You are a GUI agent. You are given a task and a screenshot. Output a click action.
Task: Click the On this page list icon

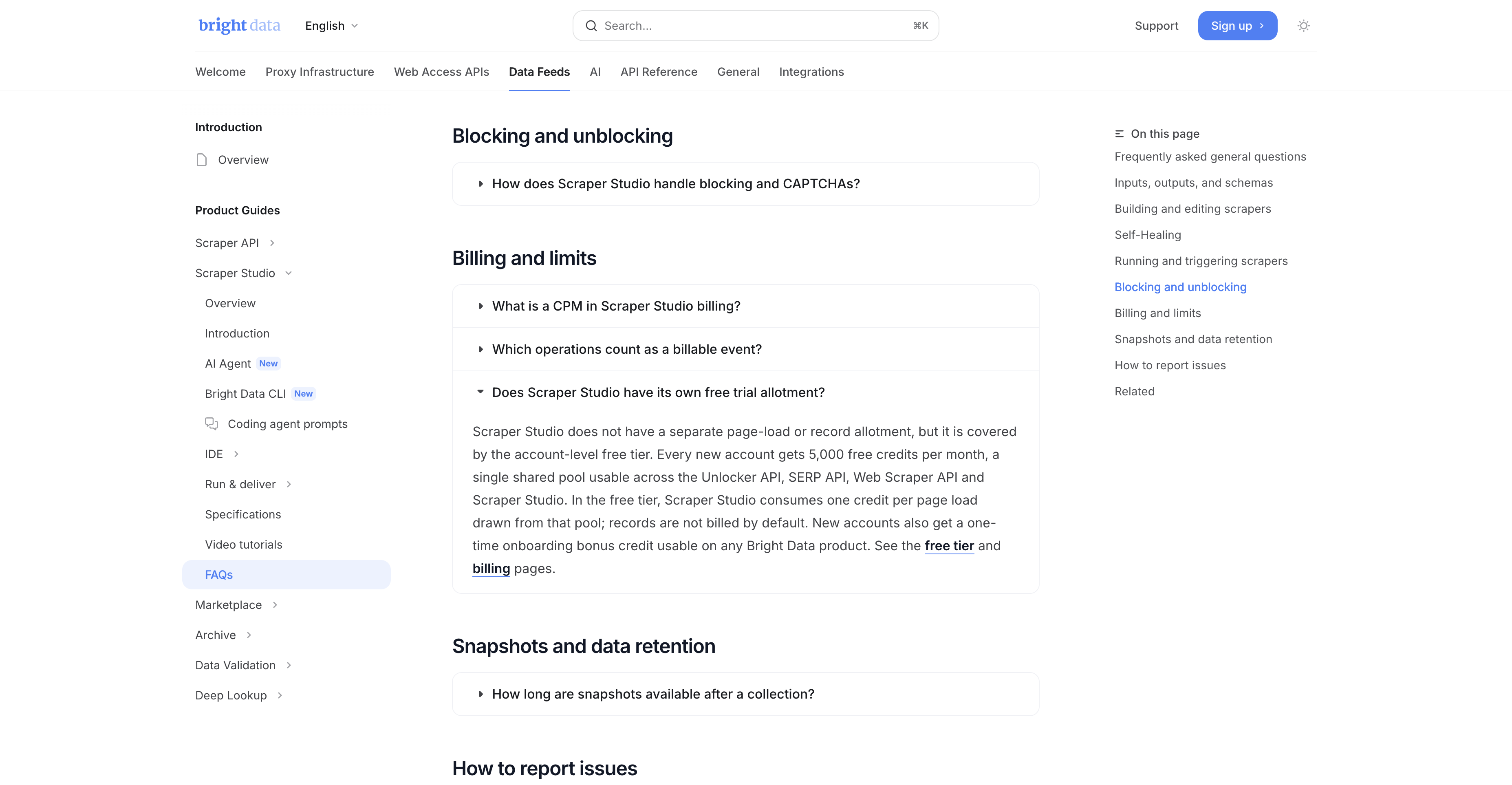(x=1119, y=134)
